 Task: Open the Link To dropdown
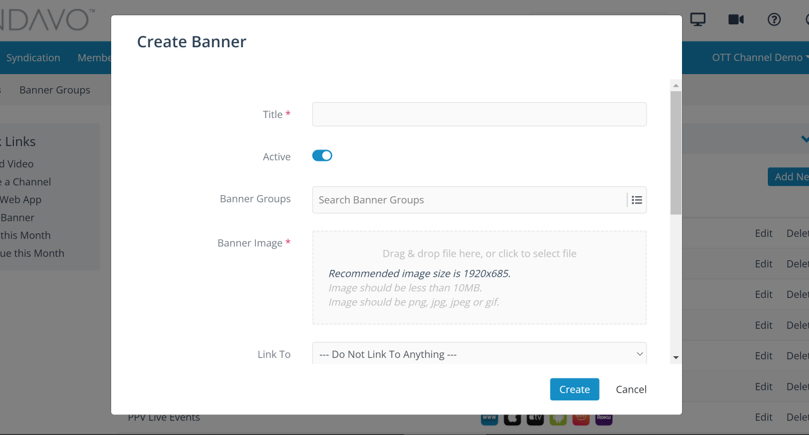click(479, 354)
